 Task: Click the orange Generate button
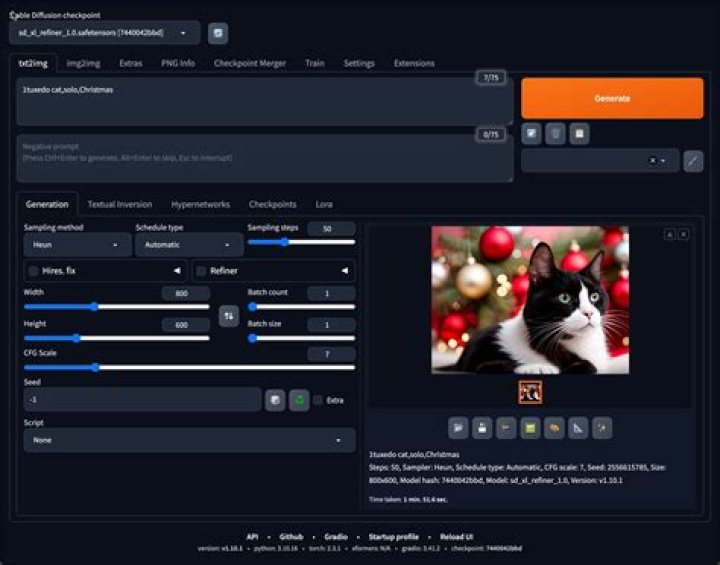pos(612,98)
